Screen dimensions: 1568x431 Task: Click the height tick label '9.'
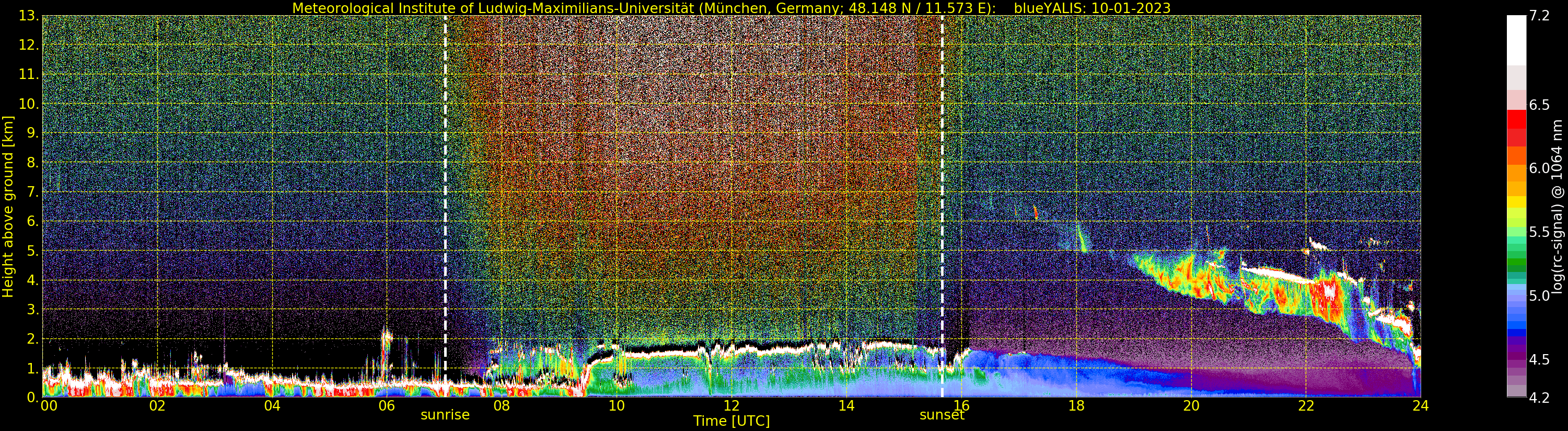coord(32,133)
